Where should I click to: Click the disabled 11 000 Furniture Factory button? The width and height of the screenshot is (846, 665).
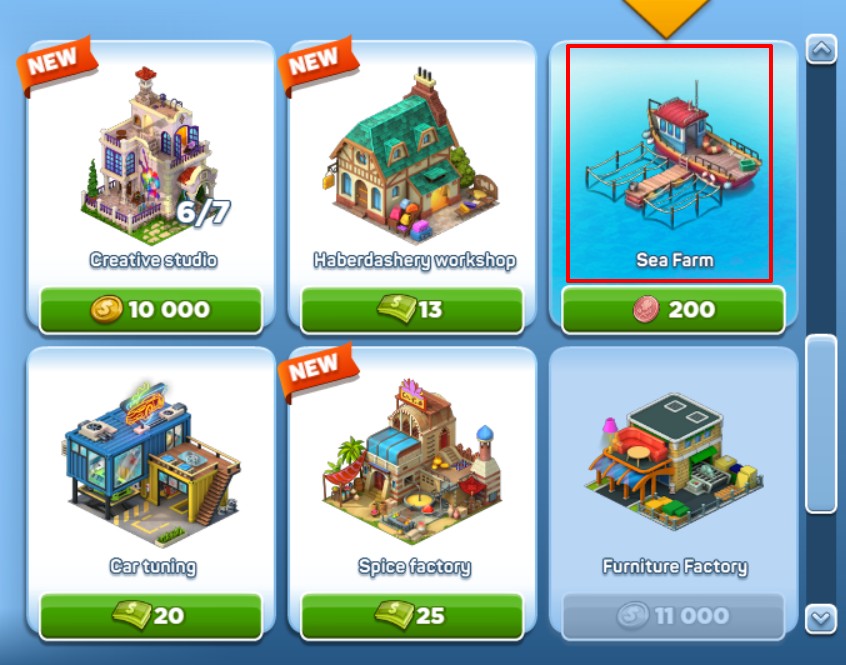pyautogui.click(x=673, y=616)
